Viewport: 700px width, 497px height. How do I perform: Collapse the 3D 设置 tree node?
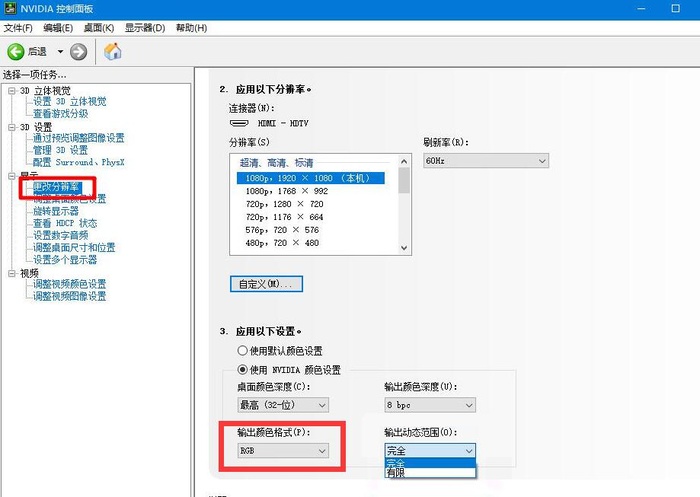tap(12, 127)
